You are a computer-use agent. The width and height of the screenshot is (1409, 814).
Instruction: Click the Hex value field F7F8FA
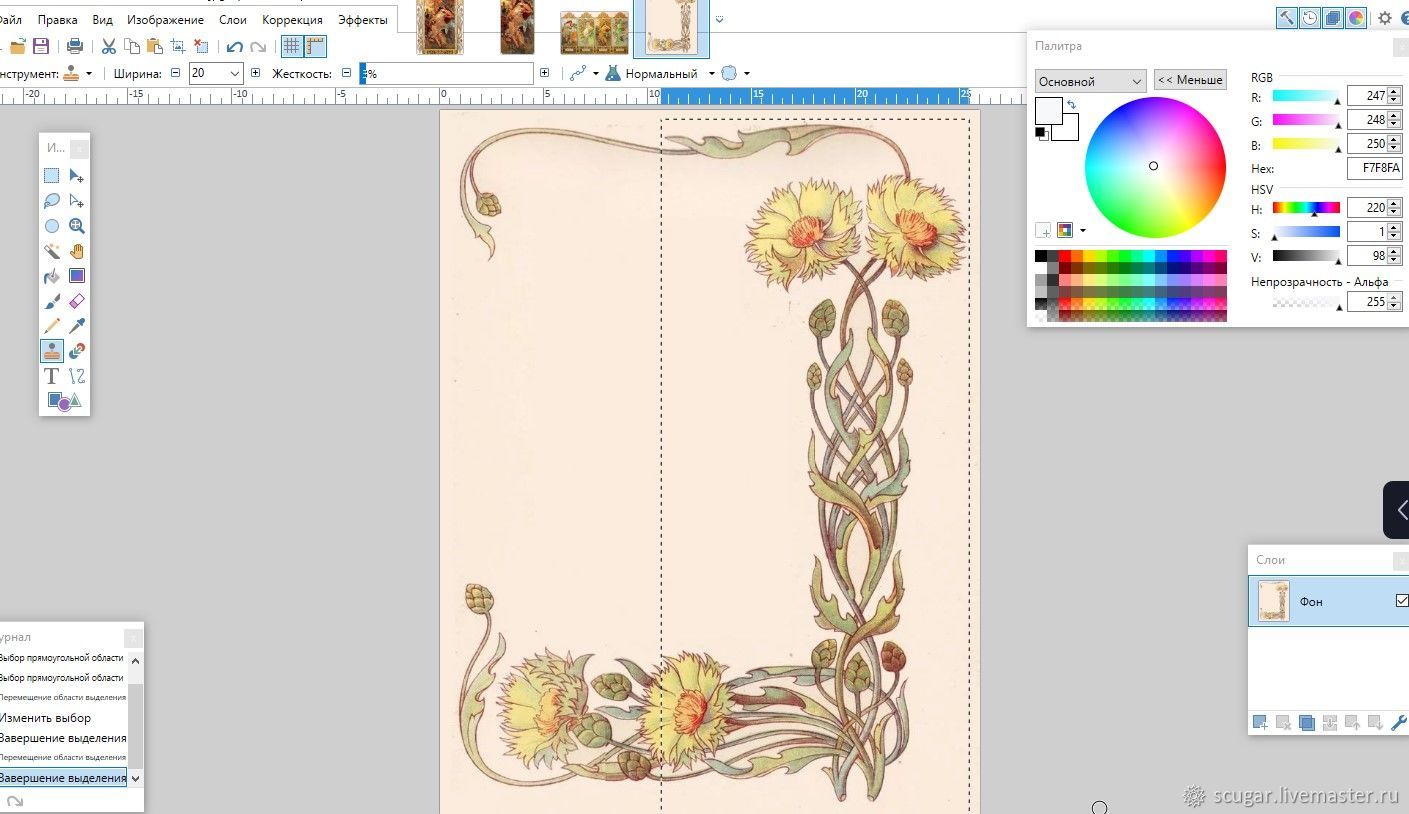pyautogui.click(x=1375, y=169)
